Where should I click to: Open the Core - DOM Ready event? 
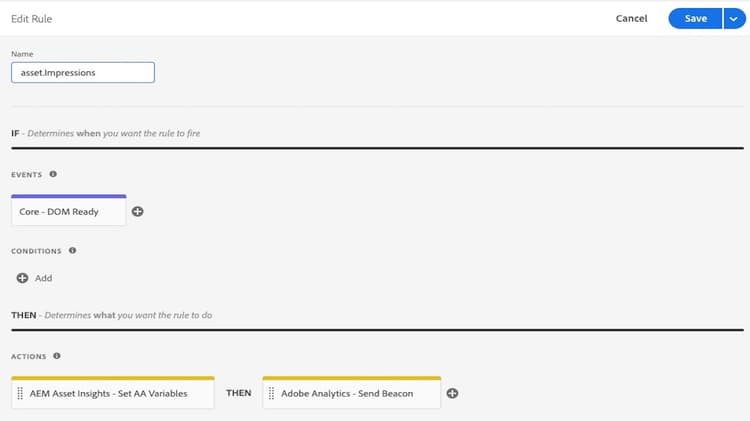[x=68, y=210]
